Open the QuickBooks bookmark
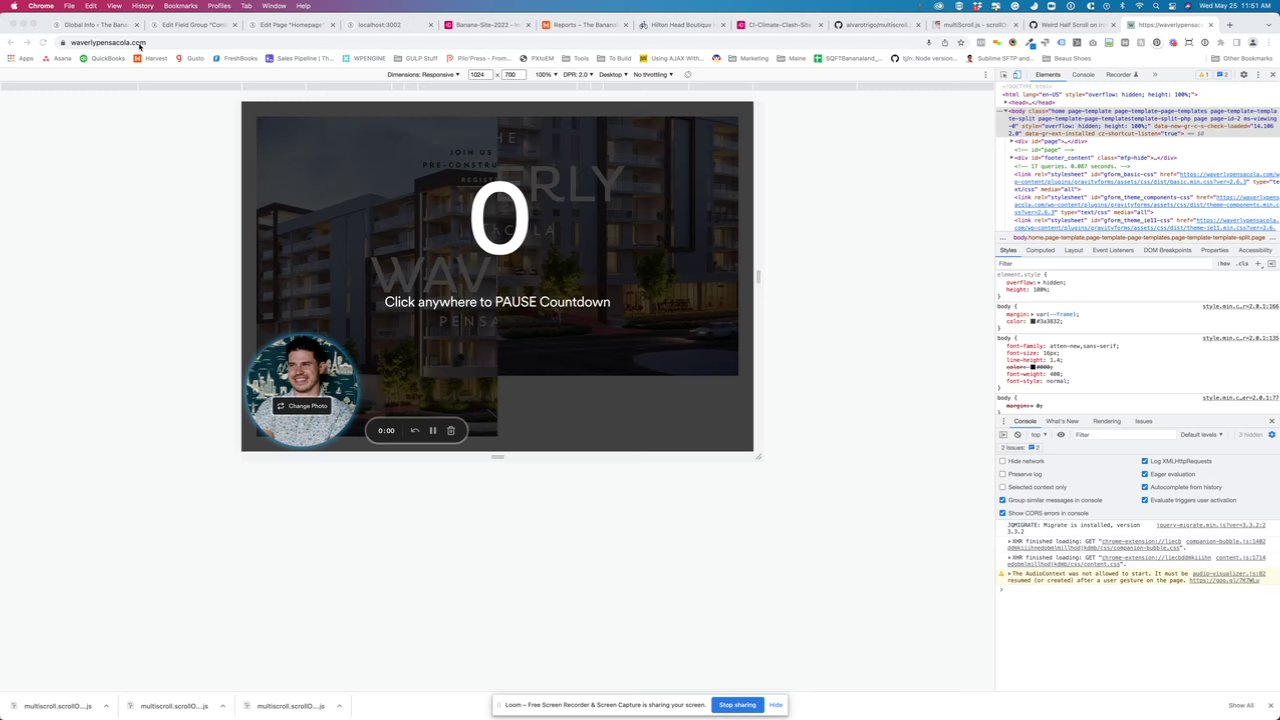Viewport: 1280px width, 720px height. click(x=103, y=58)
